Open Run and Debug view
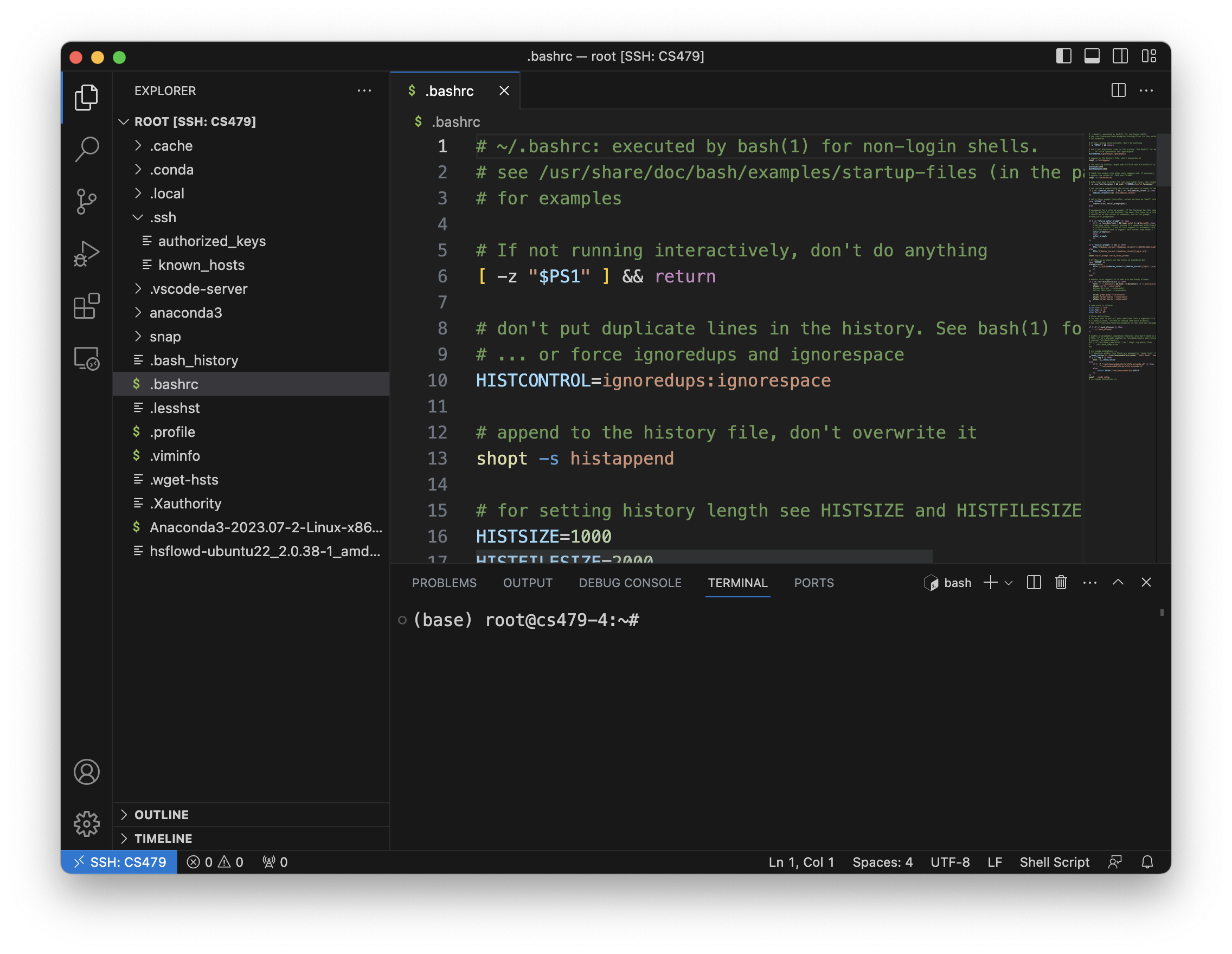 click(x=86, y=254)
